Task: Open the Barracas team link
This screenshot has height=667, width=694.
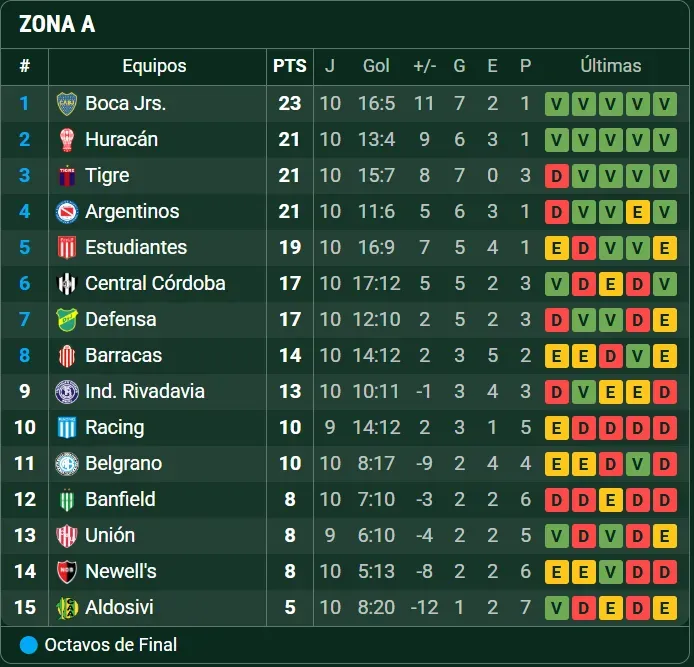Action: pyautogui.click(x=123, y=355)
